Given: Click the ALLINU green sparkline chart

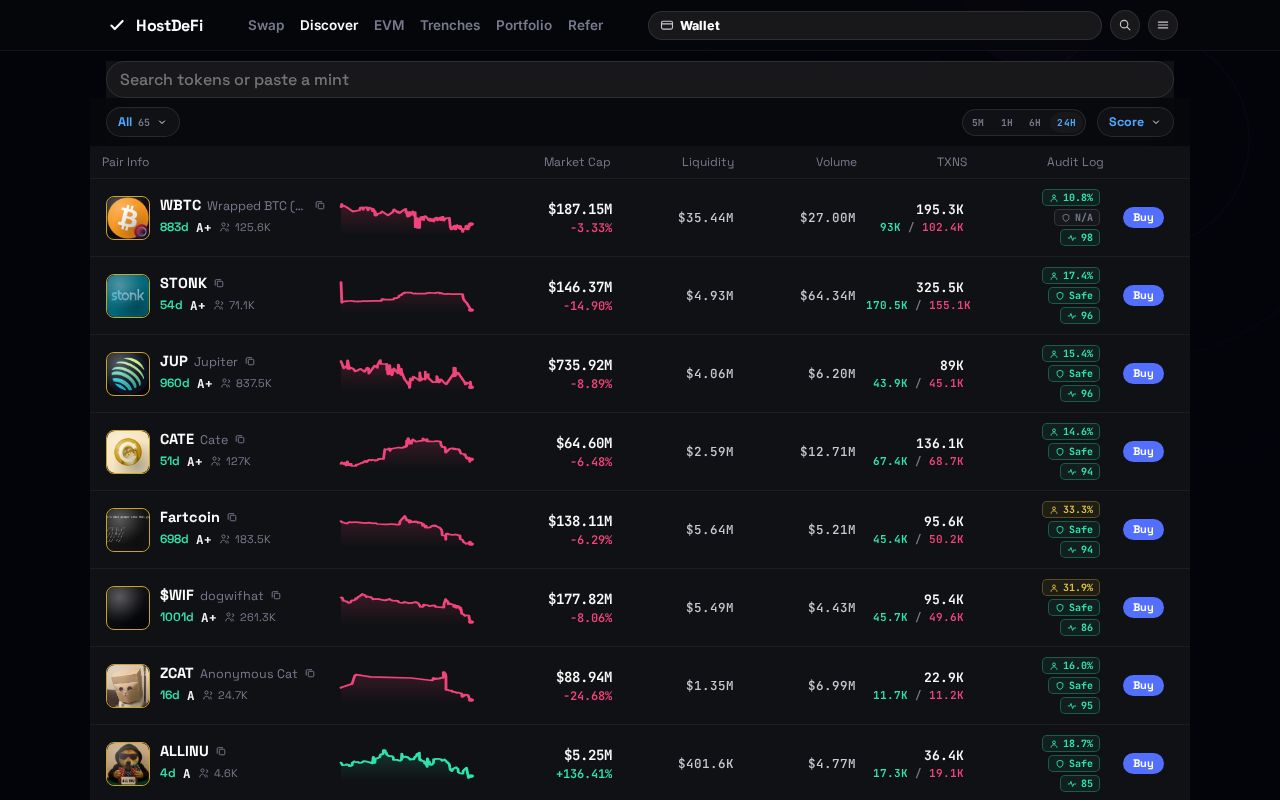Looking at the screenshot, I should coord(406,764).
